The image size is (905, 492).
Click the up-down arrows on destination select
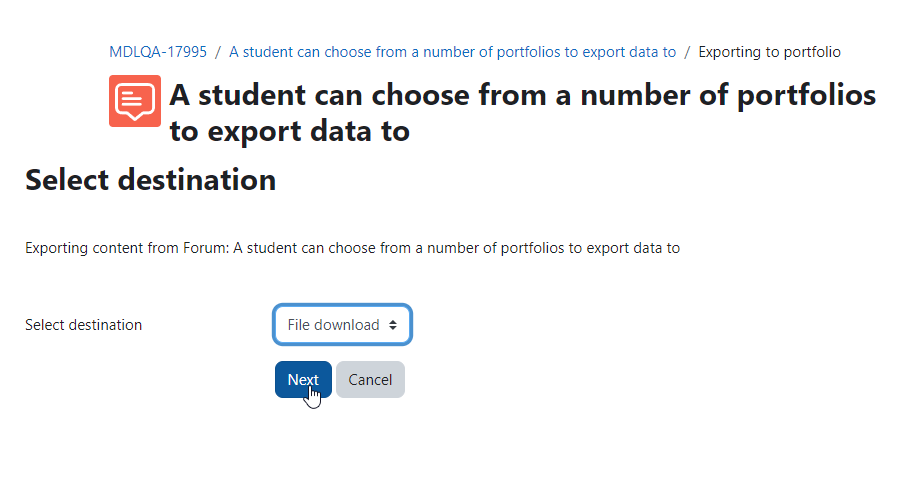[x=392, y=325]
